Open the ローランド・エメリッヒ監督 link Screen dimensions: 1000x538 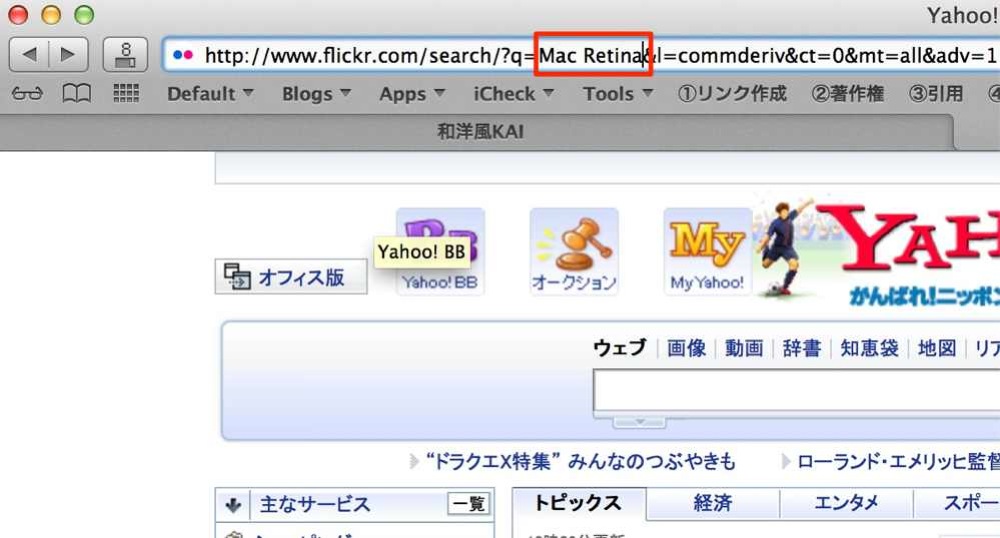pyautogui.click(x=898, y=461)
